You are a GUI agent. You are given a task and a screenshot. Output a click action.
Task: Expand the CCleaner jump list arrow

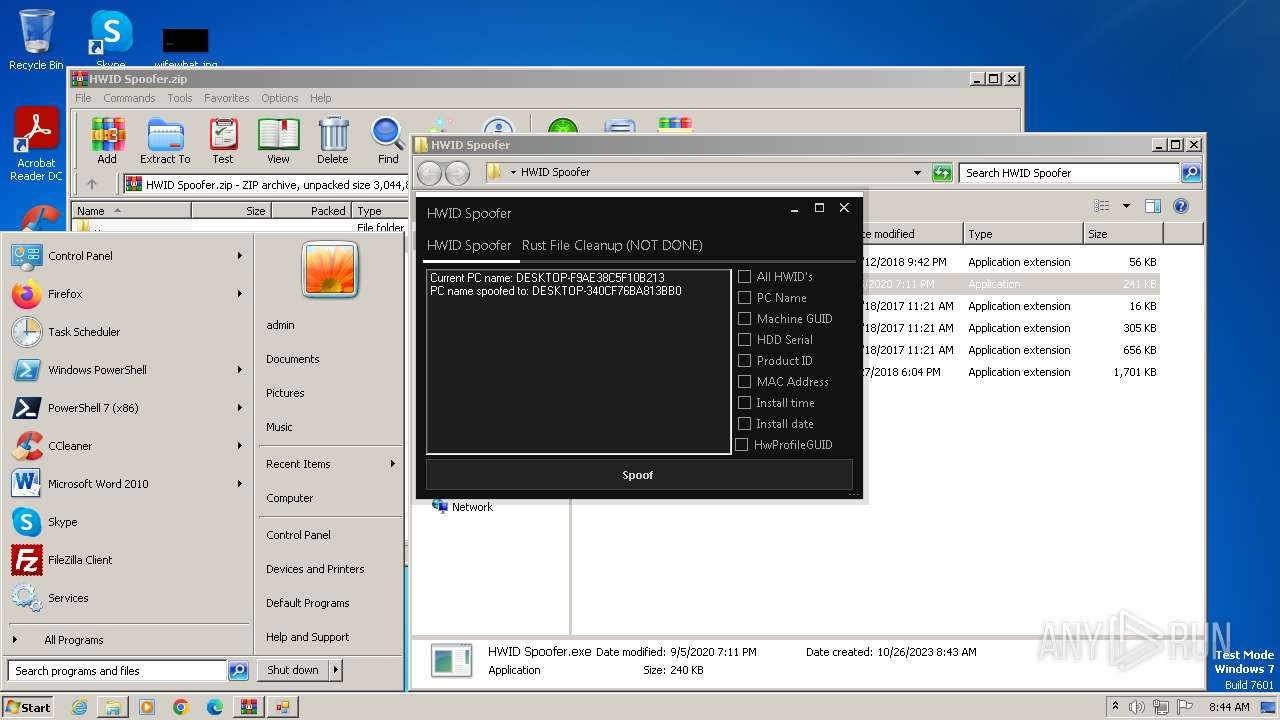[240, 446]
